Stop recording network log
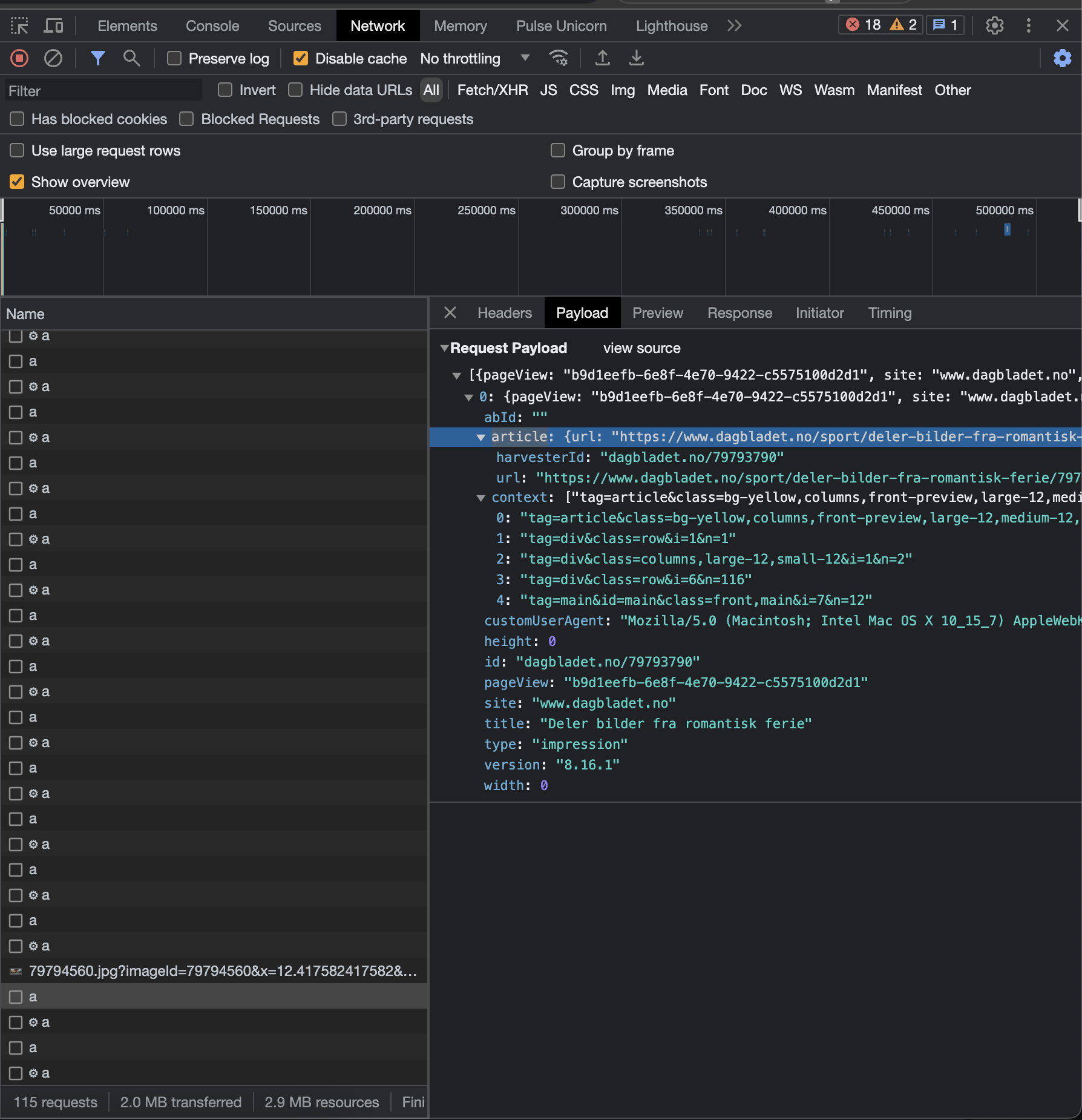The image size is (1082, 1120). [x=19, y=58]
